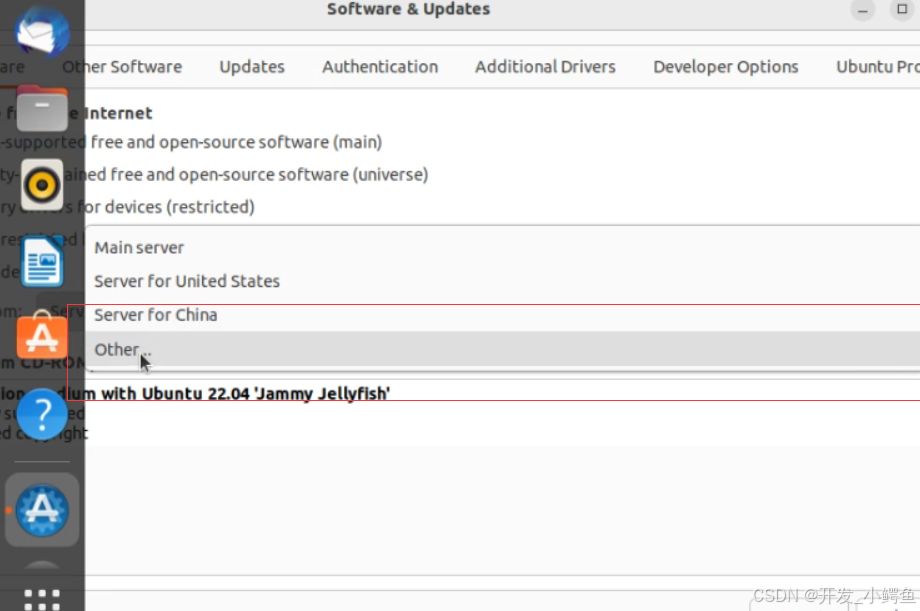Switch to the Other Software tab
Viewport: 920px width, 611px height.
(122, 67)
